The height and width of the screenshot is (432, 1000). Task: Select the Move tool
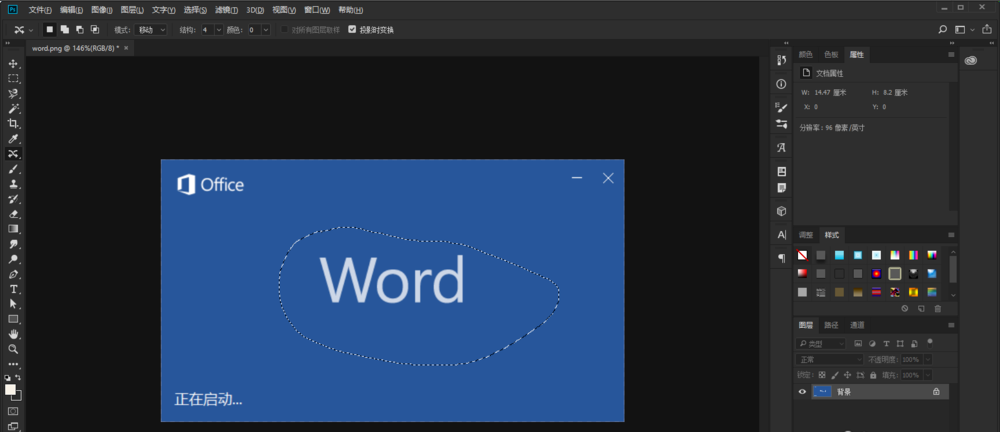14,63
